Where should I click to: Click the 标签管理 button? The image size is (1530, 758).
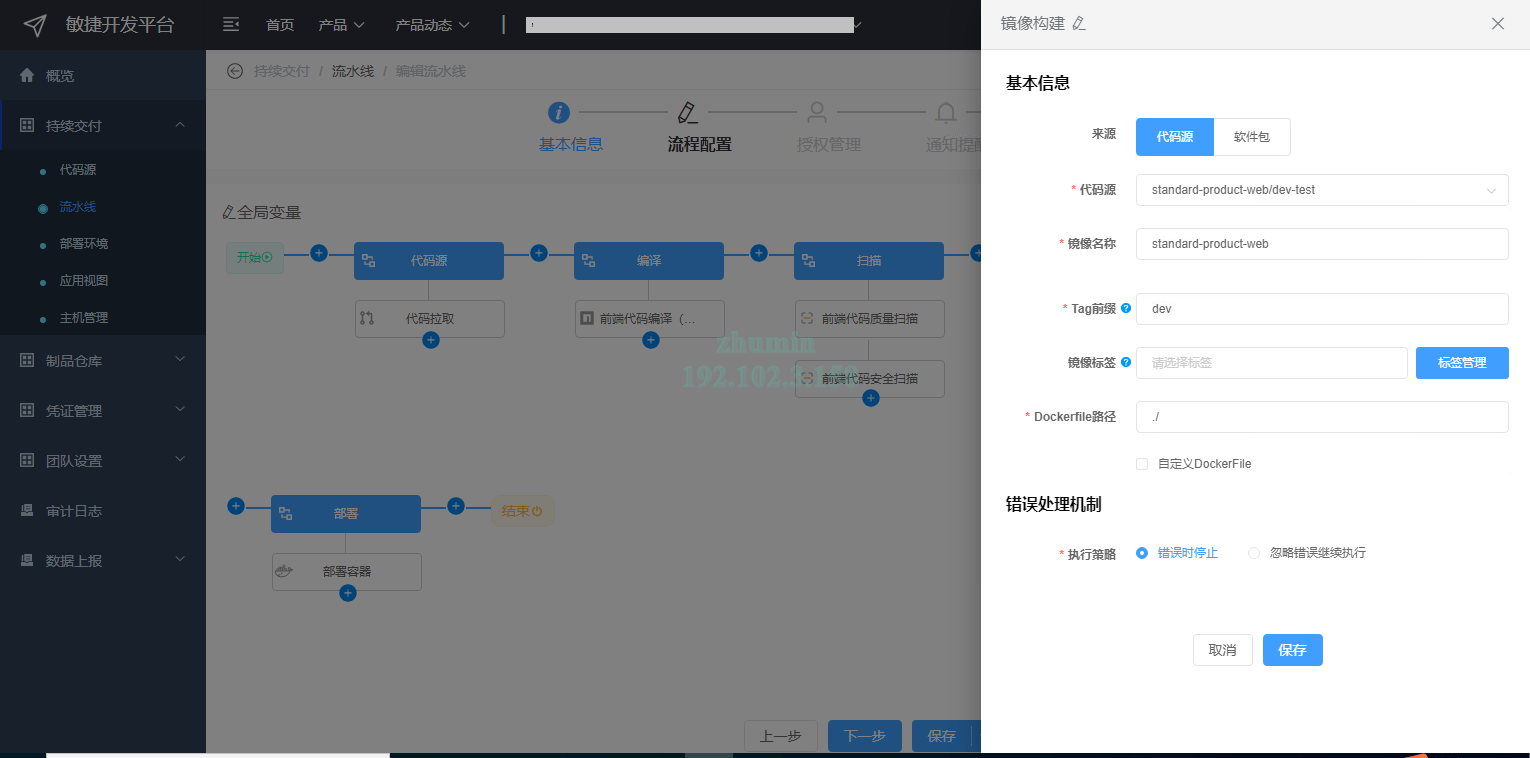(x=1462, y=363)
